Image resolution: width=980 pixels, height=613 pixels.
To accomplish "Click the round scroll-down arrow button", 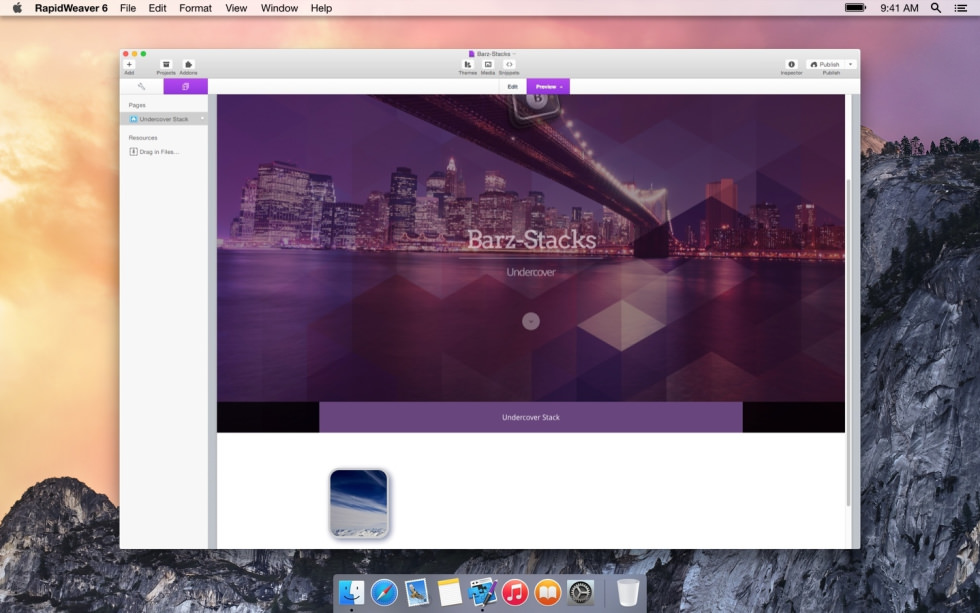I will pos(531,321).
